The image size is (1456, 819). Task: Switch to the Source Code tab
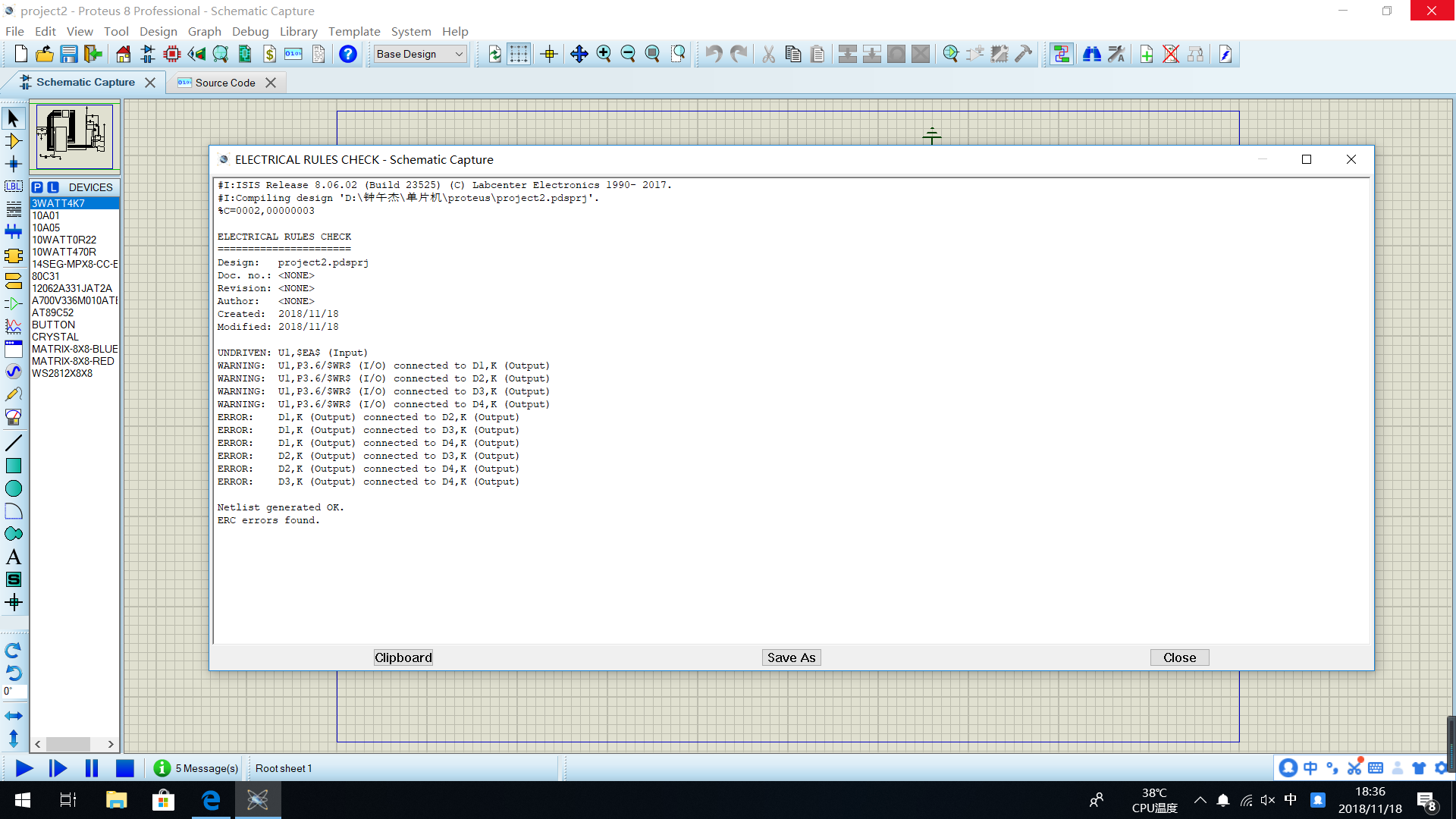pos(225,83)
